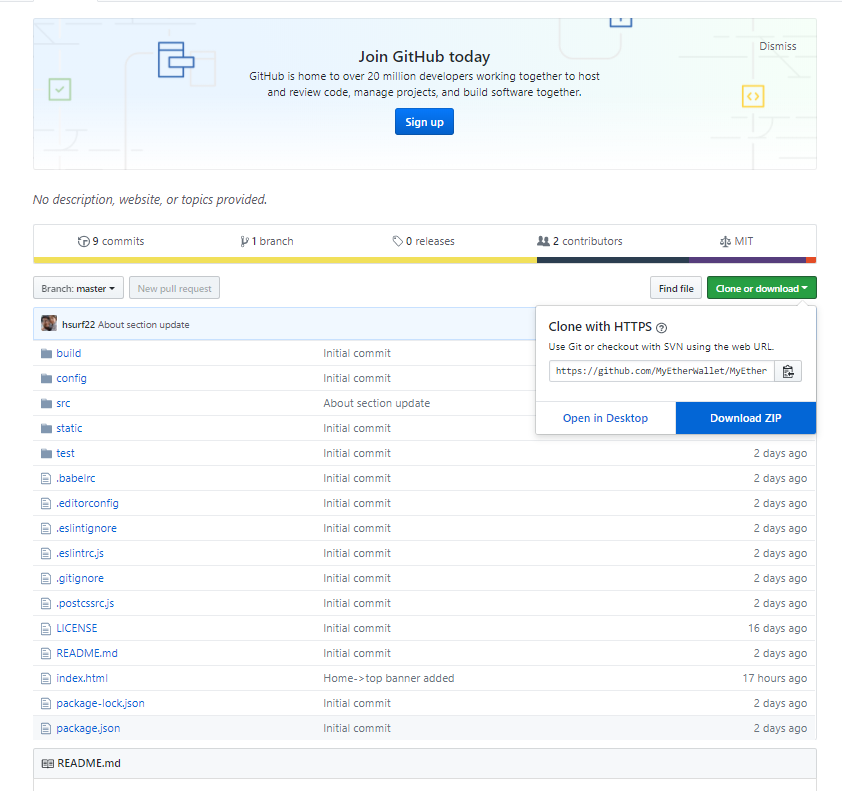Click the src folder icon

coord(46,403)
